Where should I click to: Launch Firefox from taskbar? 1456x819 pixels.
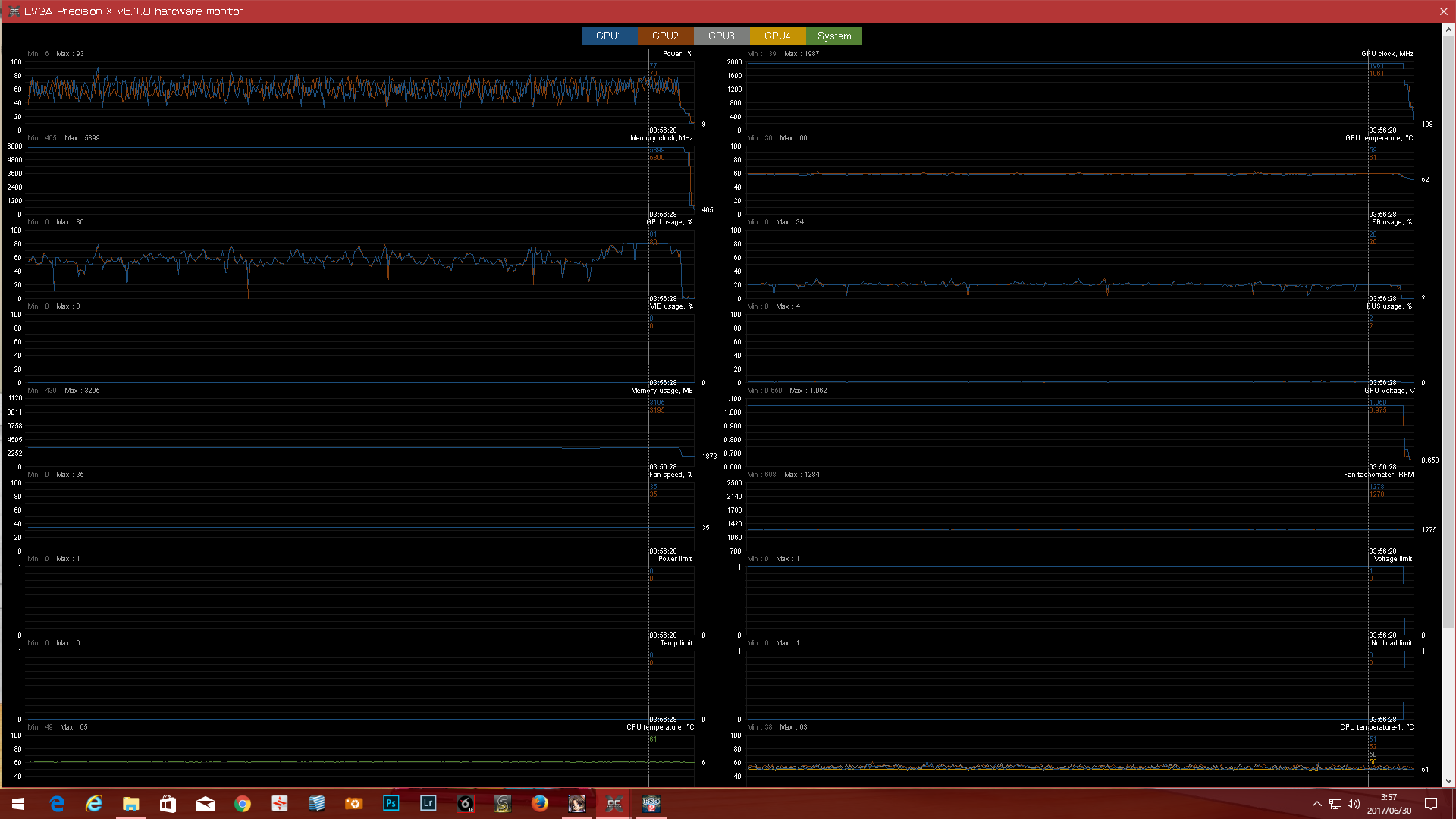539,803
